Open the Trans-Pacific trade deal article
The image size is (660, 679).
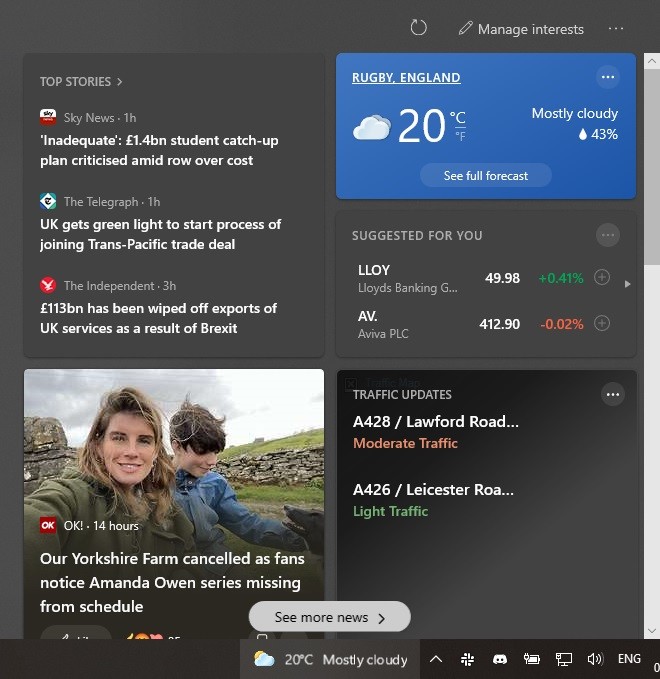161,234
